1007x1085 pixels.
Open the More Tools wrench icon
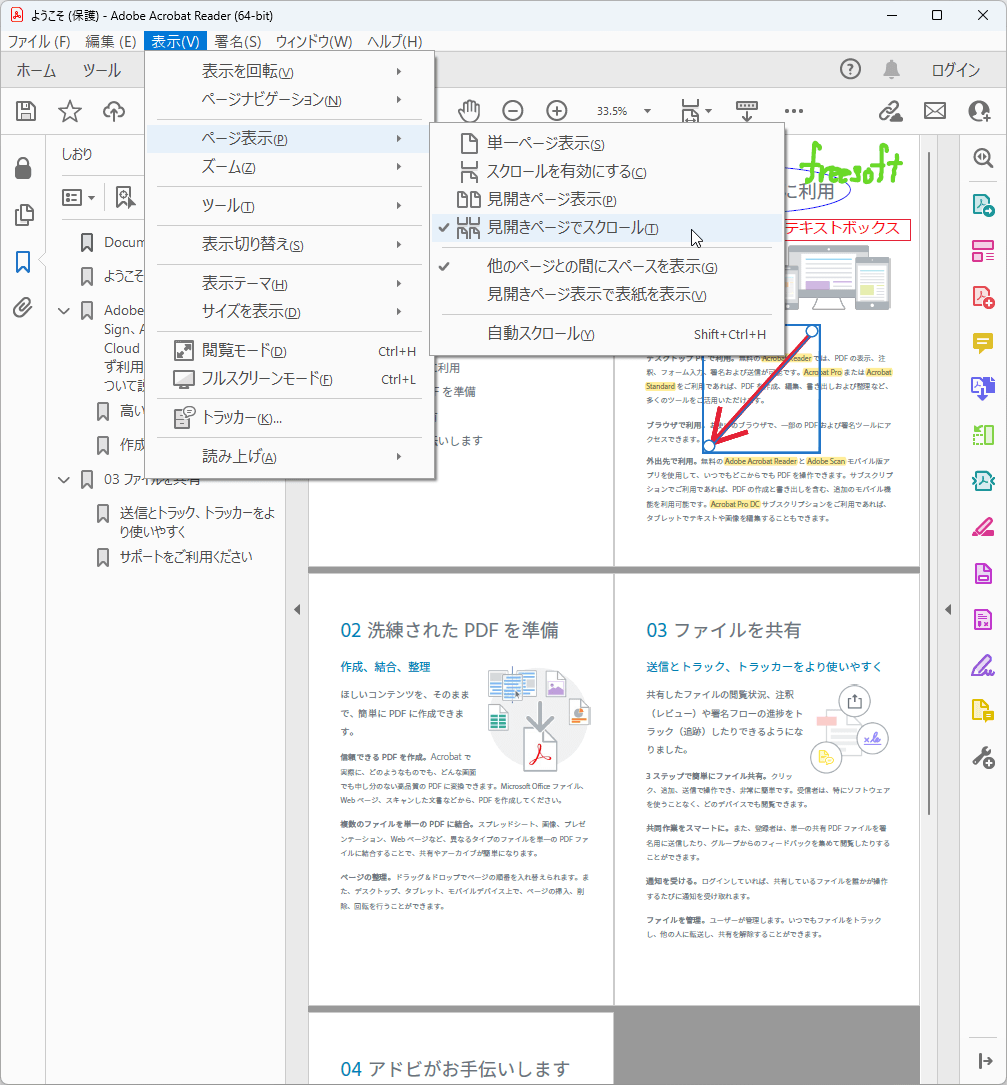983,758
